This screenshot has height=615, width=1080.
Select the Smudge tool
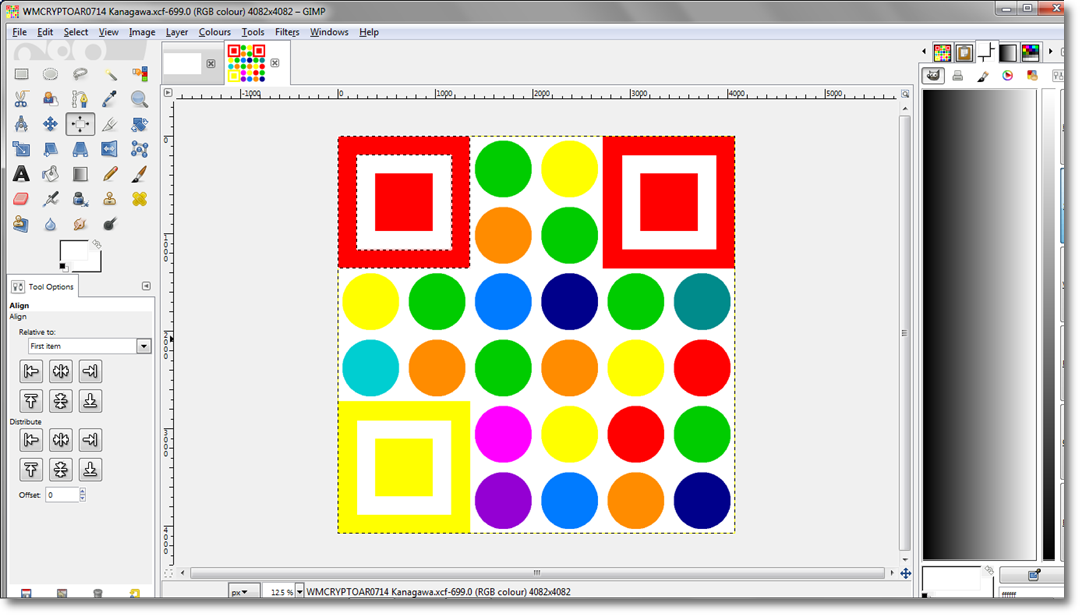click(x=80, y=224)
